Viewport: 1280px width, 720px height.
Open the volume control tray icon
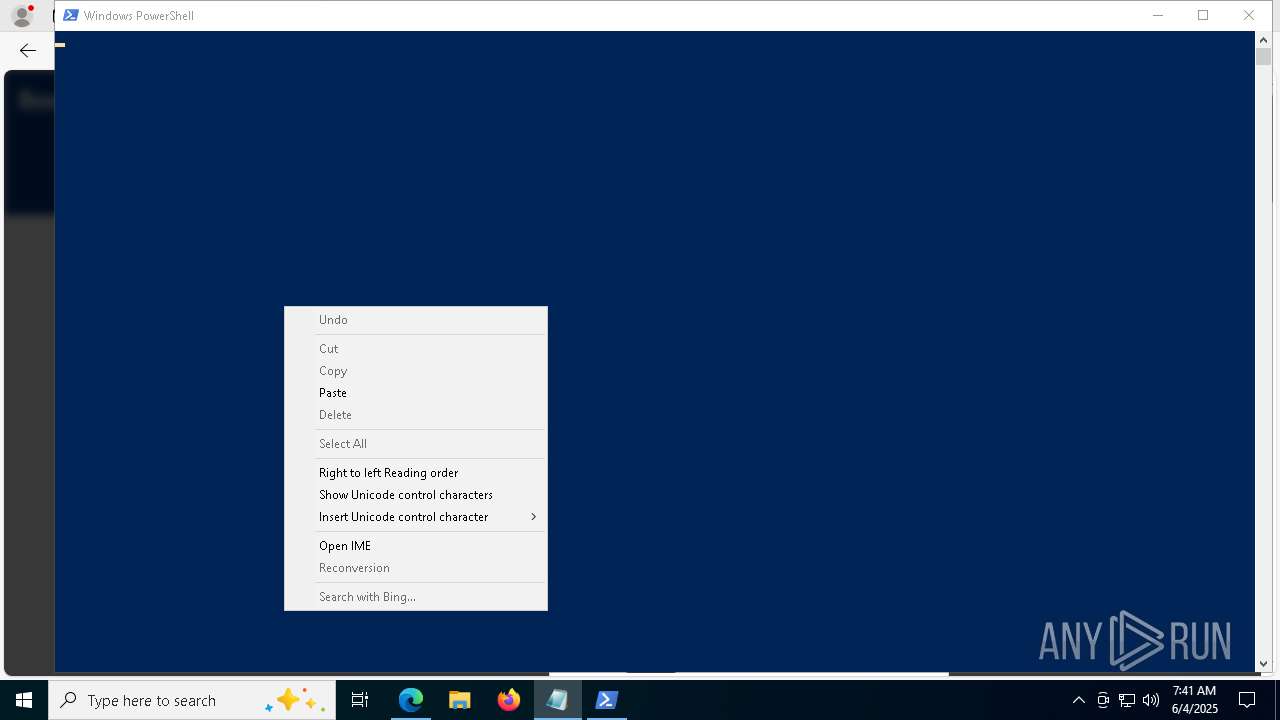tap(1151, 700)
